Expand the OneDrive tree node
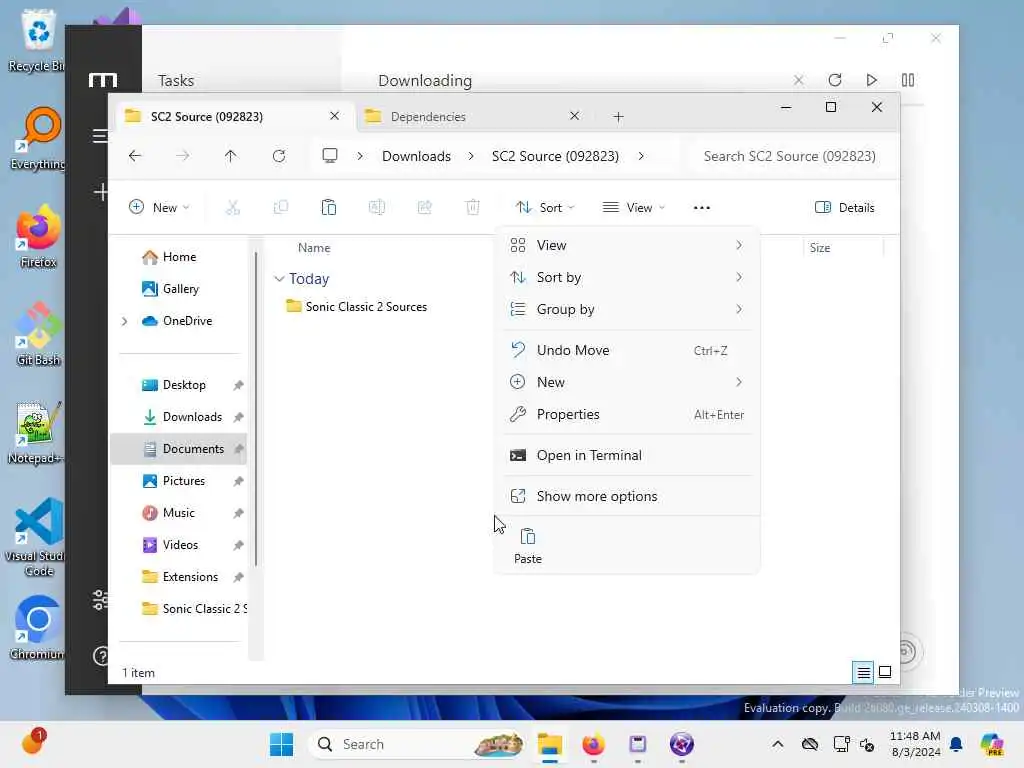 click(124, 321)
